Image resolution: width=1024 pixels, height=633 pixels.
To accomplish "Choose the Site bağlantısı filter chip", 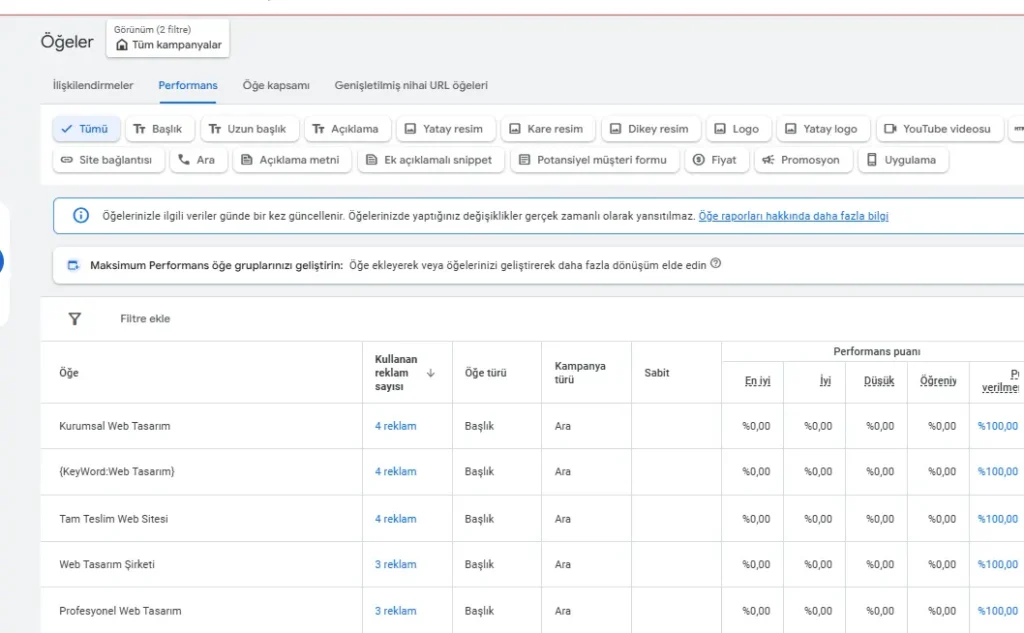I will [x=108, y=160].
